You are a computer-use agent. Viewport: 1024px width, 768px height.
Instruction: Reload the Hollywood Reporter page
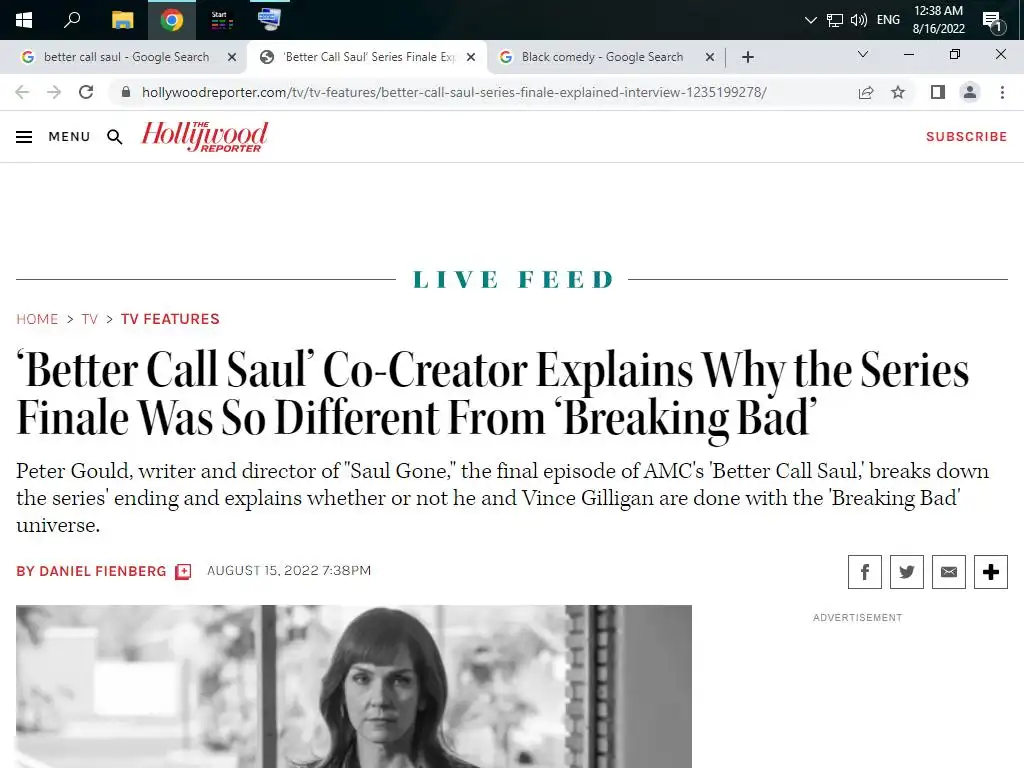coord(86,92)
